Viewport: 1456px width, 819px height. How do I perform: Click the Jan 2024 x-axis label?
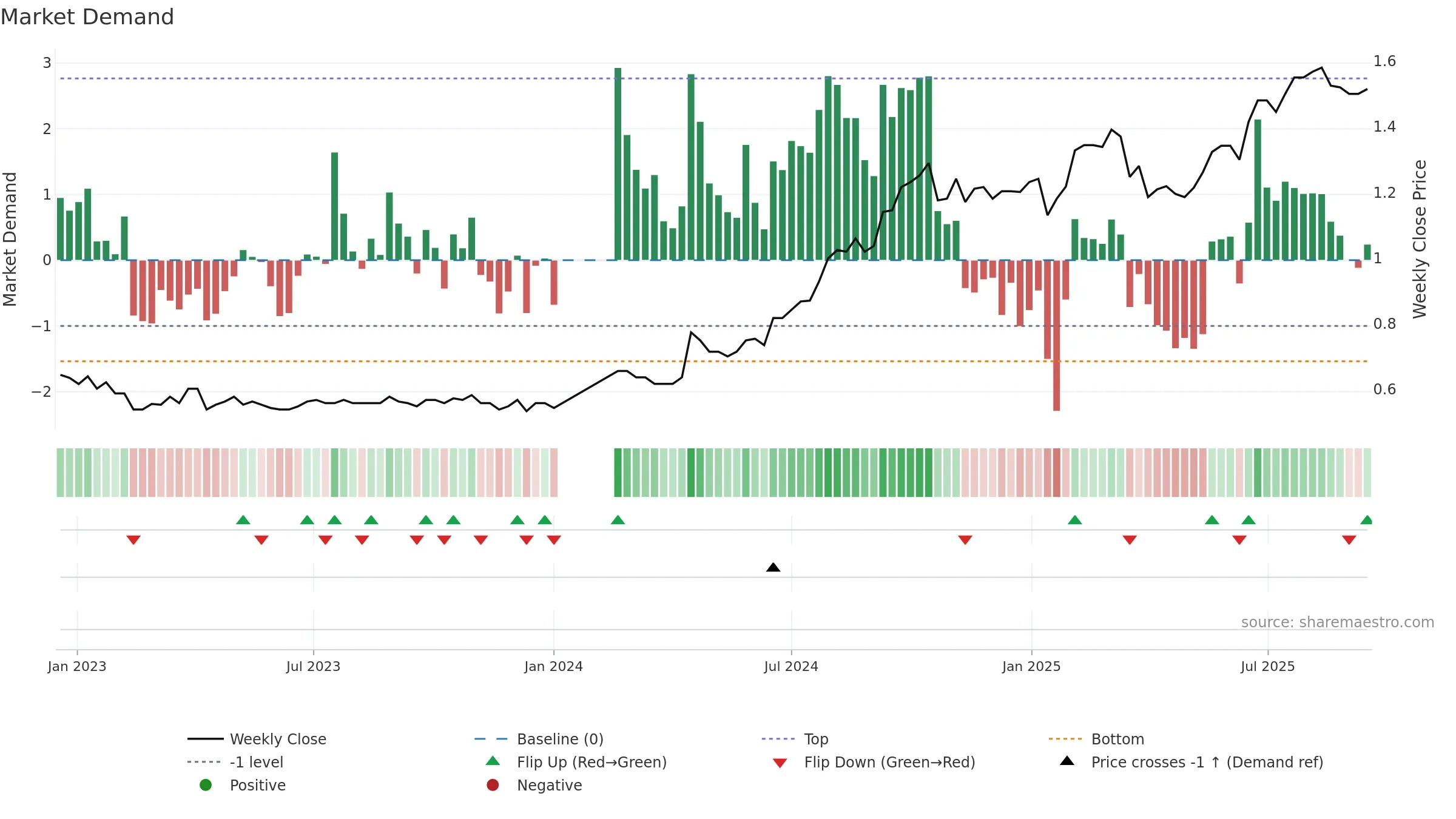click(553, 666)
